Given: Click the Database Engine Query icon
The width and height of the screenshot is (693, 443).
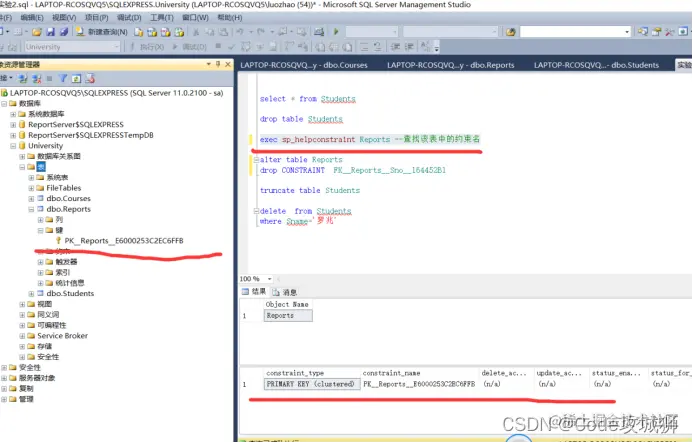Looking at the screenshot, I should (138, 32).
